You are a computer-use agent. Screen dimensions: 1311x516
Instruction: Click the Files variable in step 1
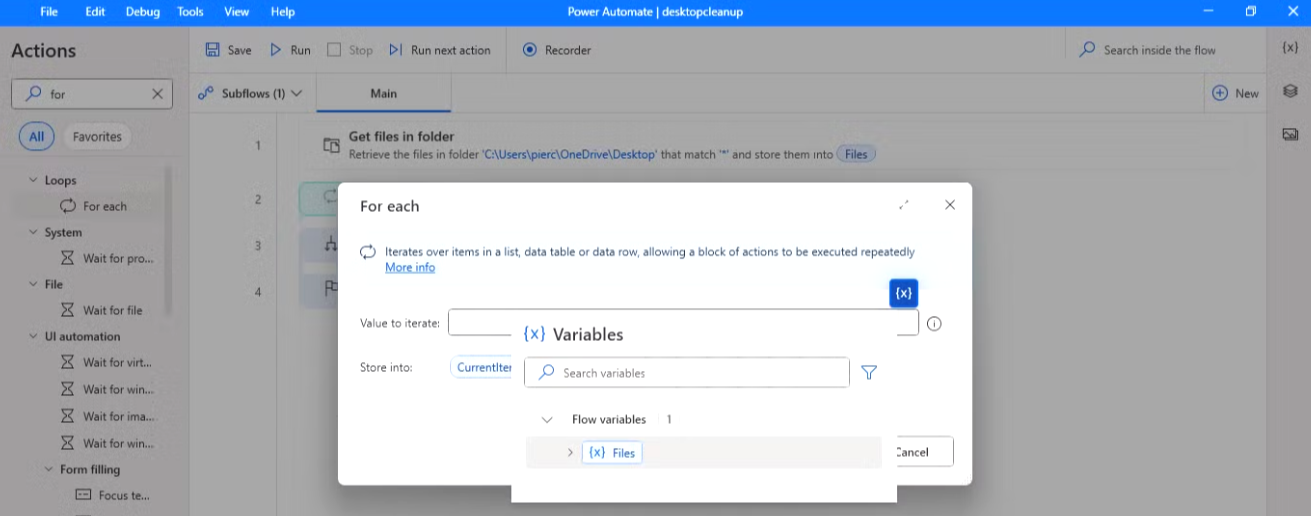856,154
